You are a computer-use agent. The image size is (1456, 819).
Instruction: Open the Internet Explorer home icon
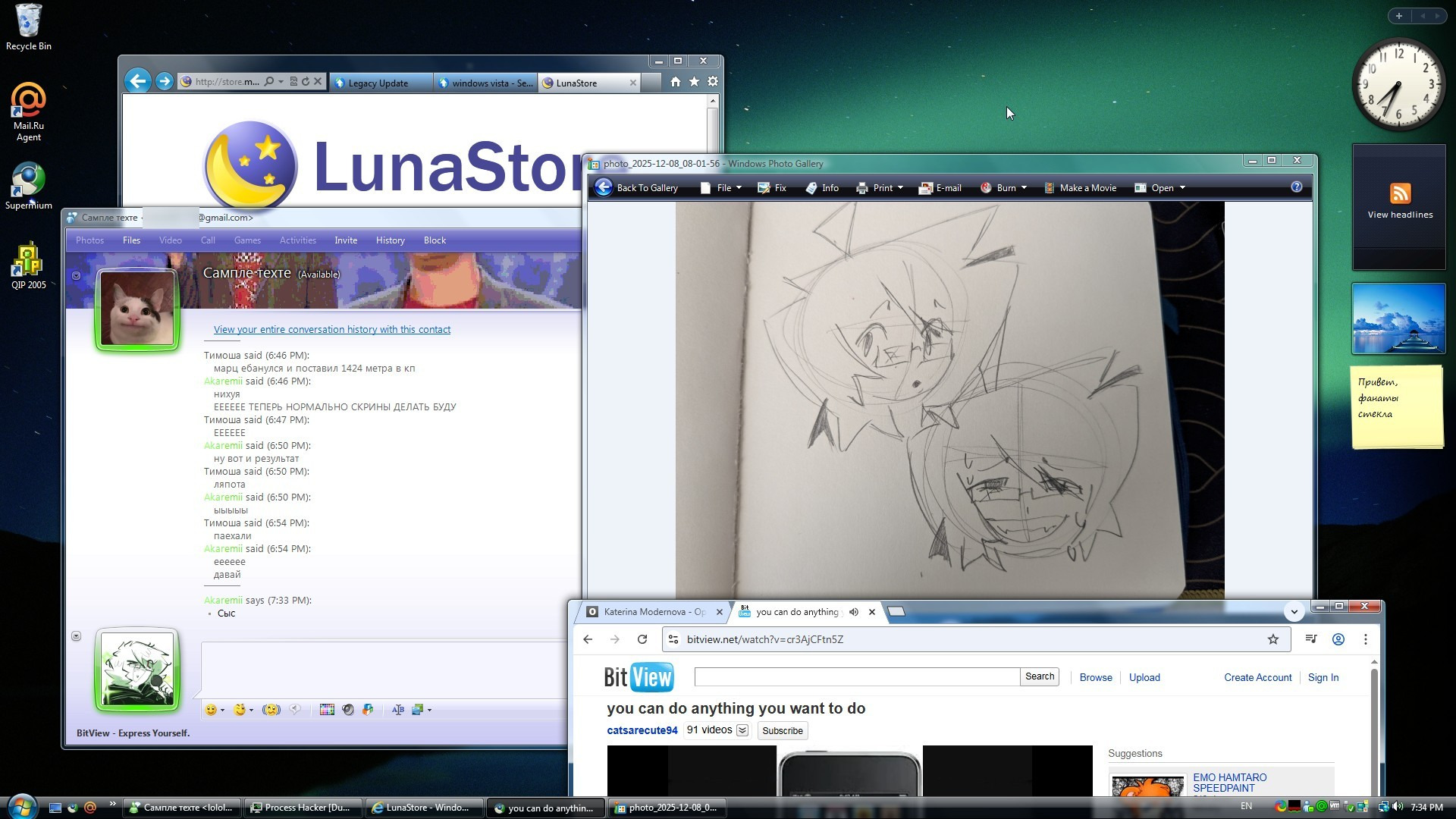click(675, 82)
